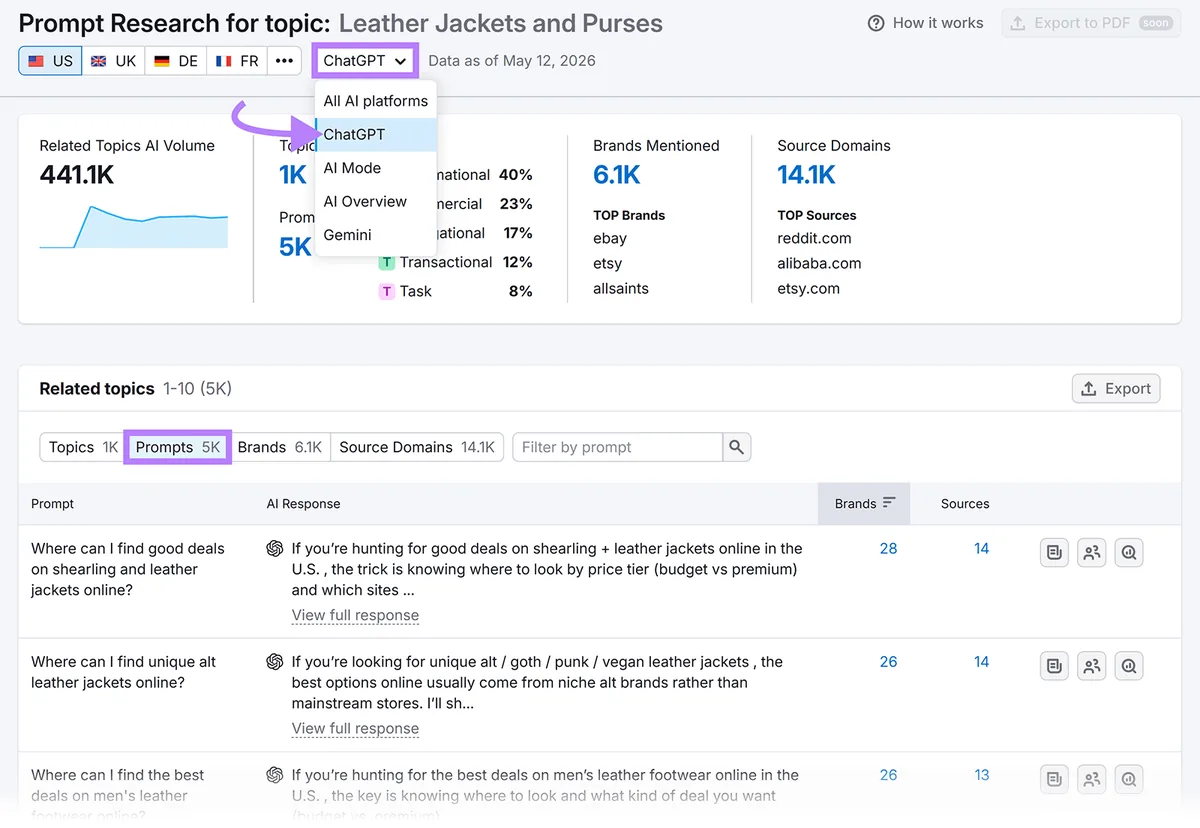Choose AI Overview option
This screenshot has height=828, width=1200.
tap(375, 201)
